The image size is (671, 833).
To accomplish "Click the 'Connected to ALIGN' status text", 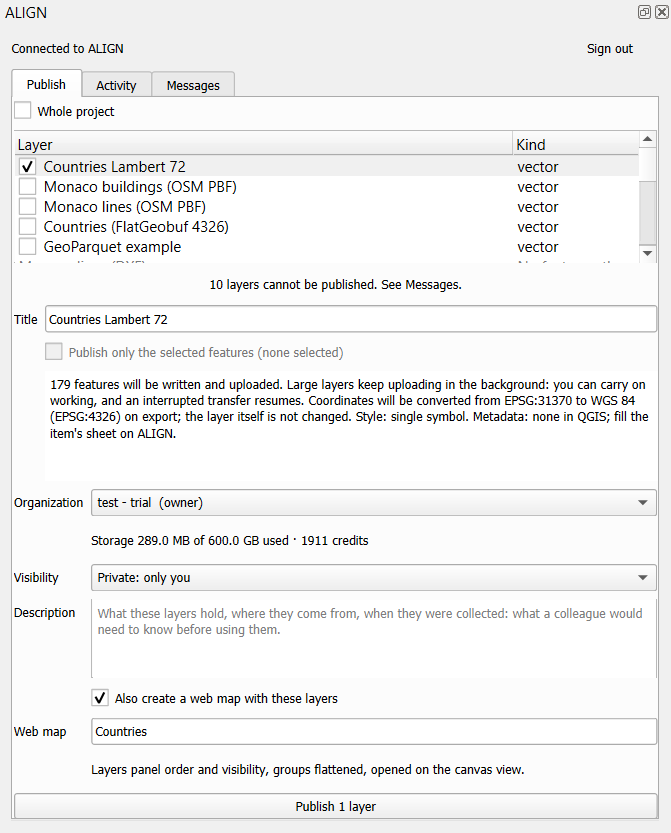I will click(x=67, y=49).
